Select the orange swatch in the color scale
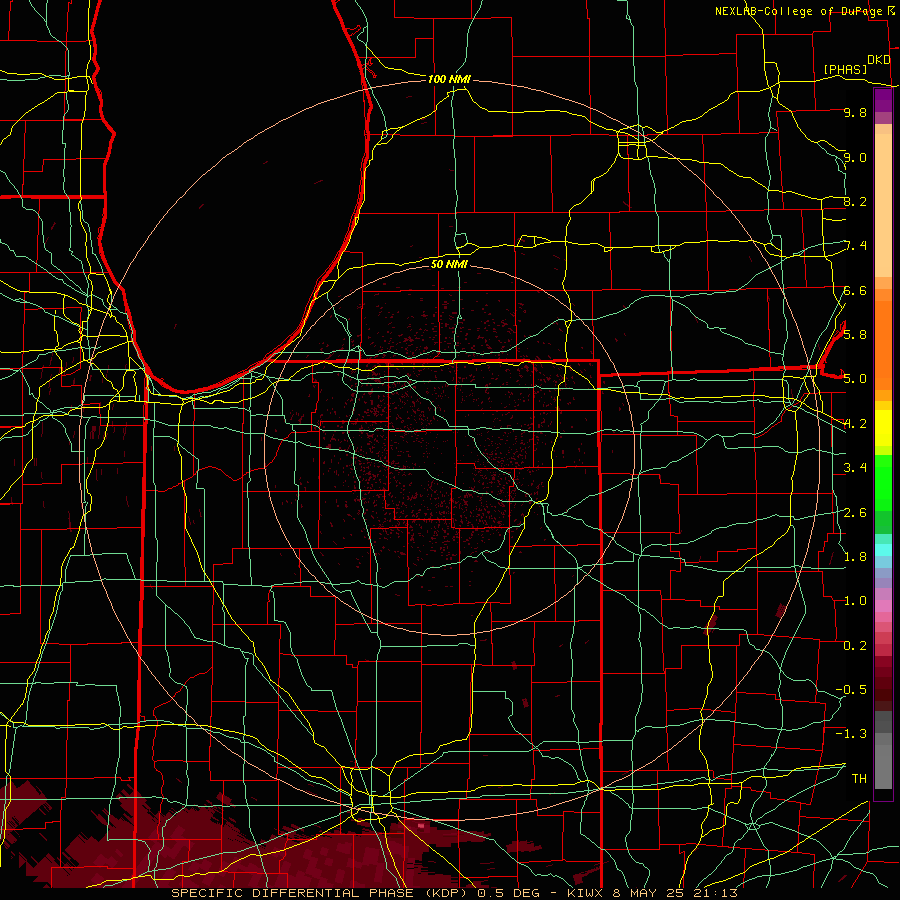This screenshot has height=900, width=900. coord(883,346)
